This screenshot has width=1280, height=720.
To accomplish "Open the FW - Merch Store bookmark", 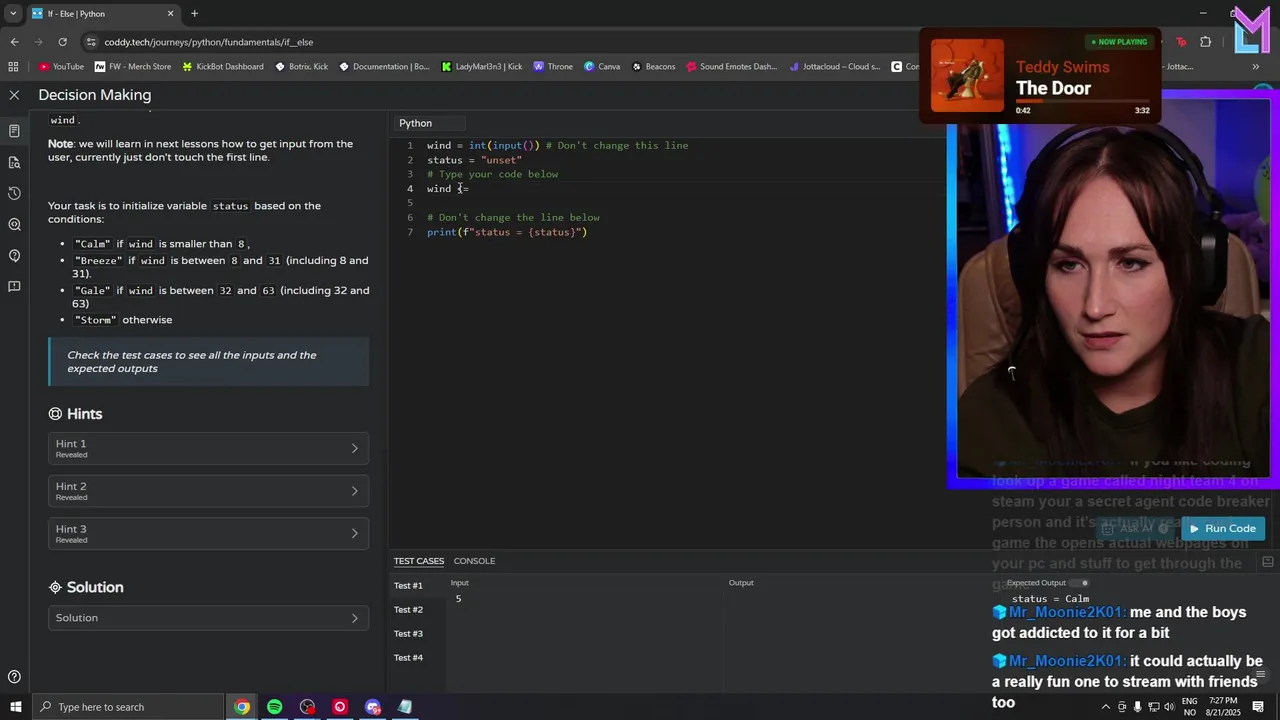I will [133, 67].
